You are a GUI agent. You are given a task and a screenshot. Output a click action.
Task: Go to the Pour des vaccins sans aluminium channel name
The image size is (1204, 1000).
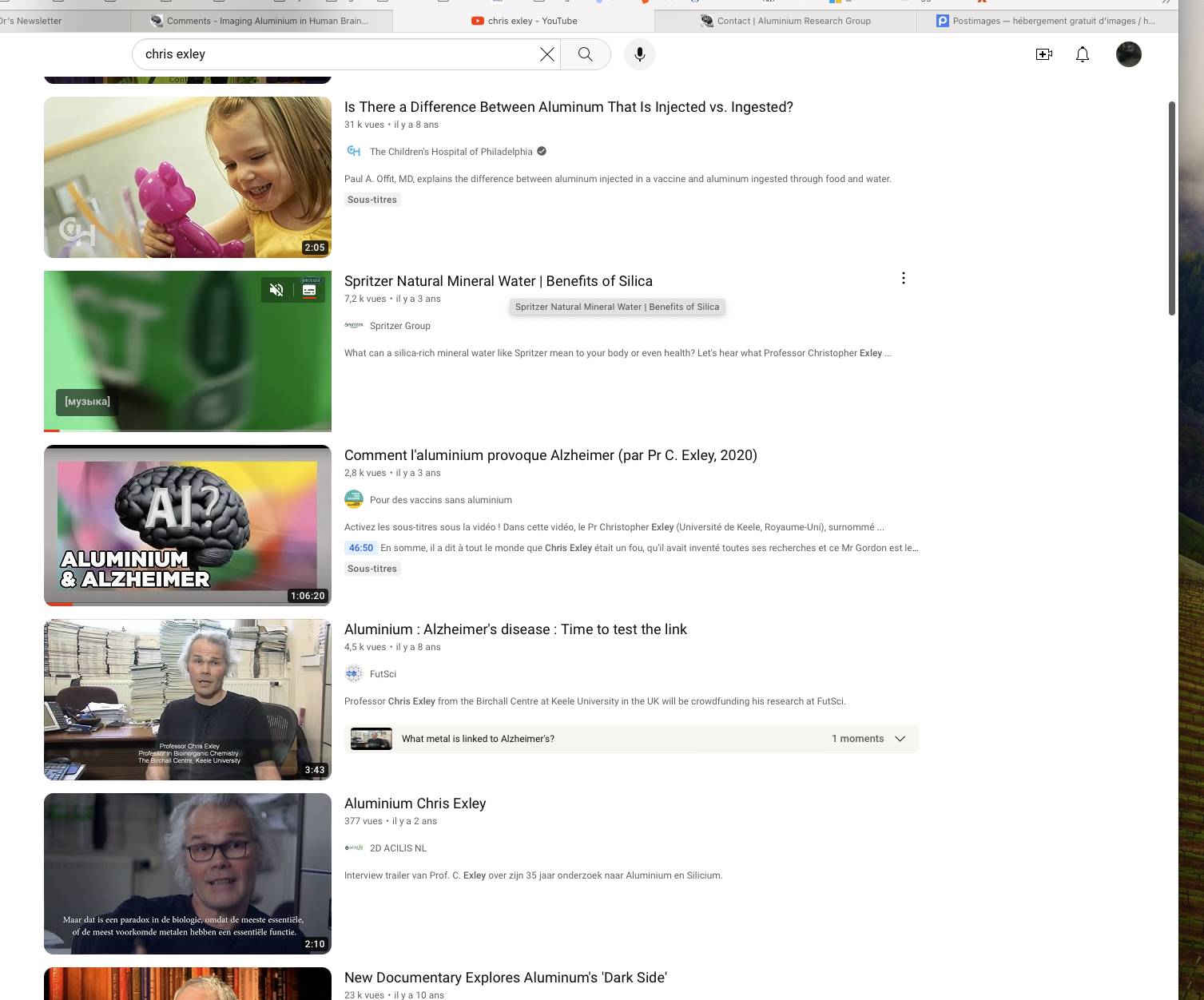coord(441,500)
